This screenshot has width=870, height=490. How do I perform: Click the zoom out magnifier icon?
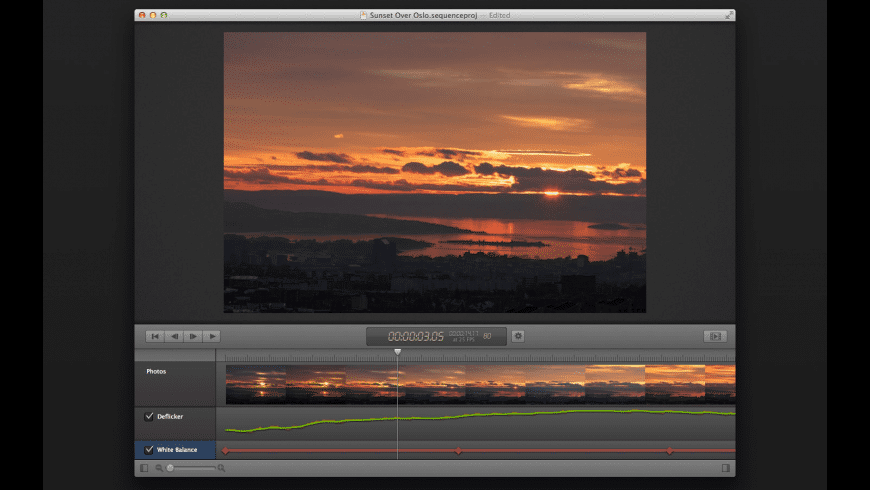tap(159, 468)
